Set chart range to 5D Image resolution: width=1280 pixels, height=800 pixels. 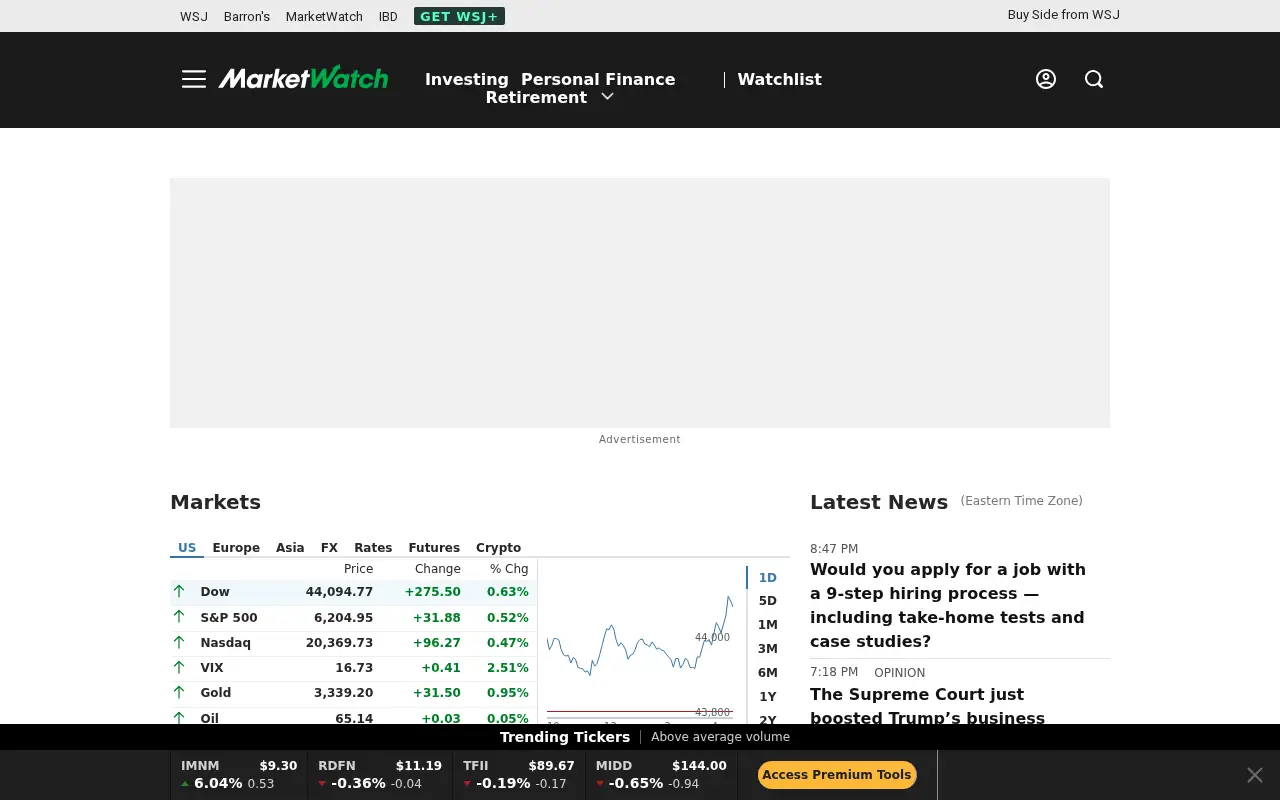point(768,601)
